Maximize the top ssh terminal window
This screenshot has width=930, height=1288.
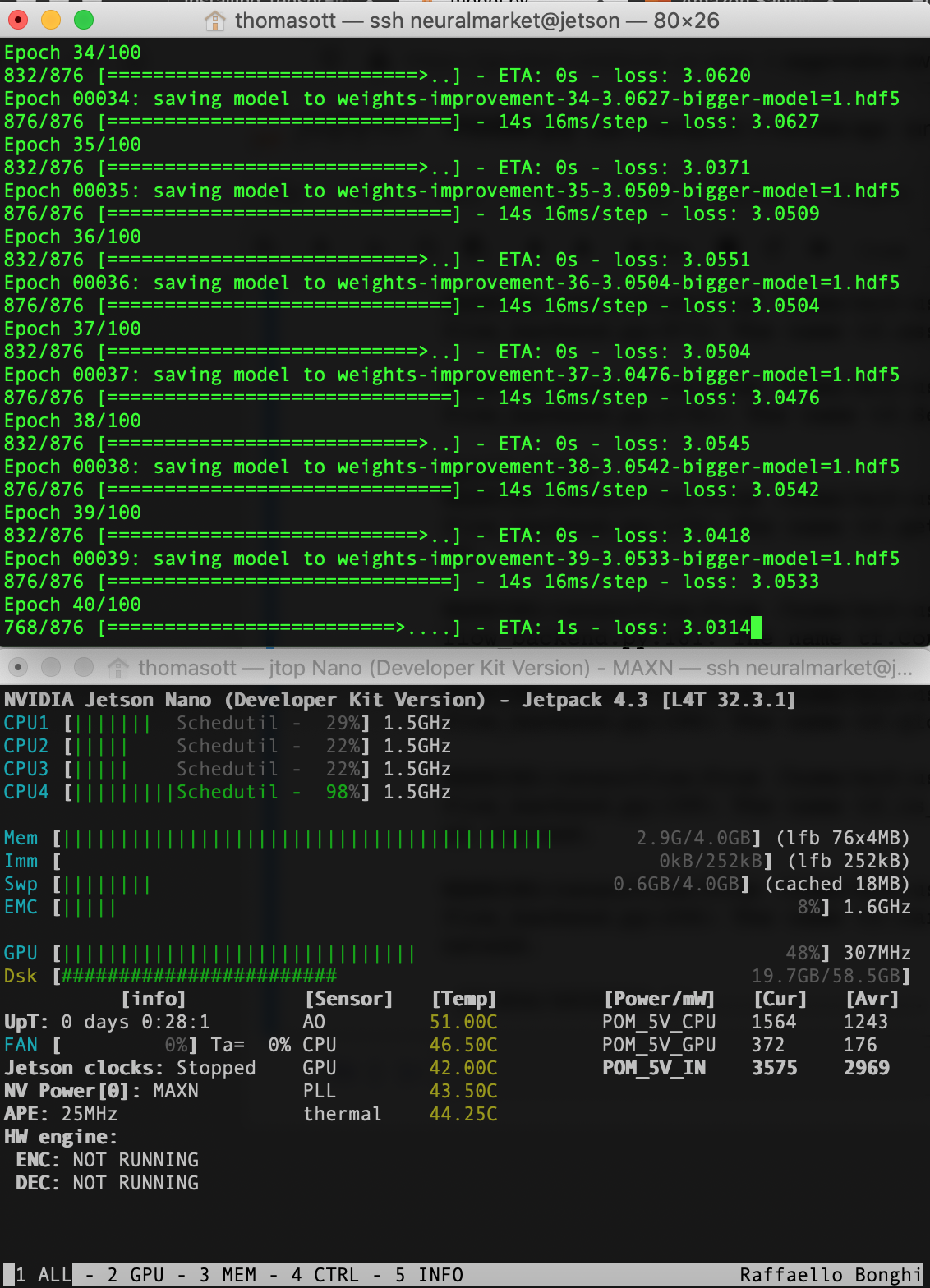coord(84,20)
